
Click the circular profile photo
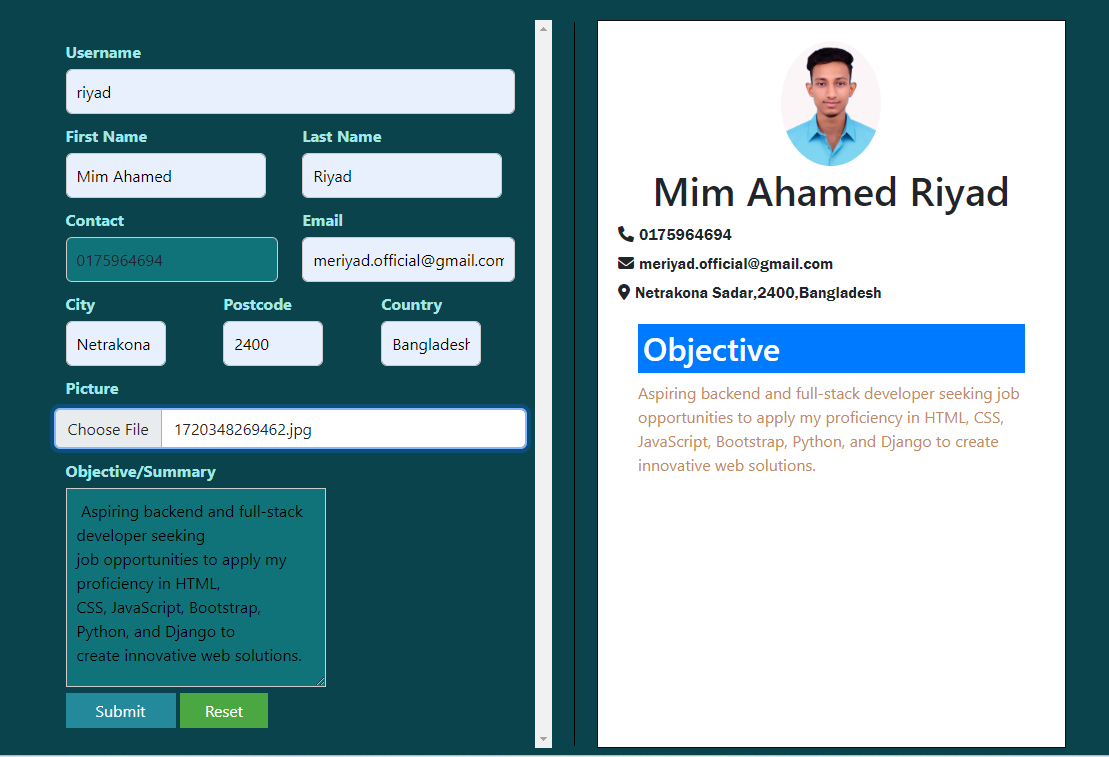pos(830,105)
